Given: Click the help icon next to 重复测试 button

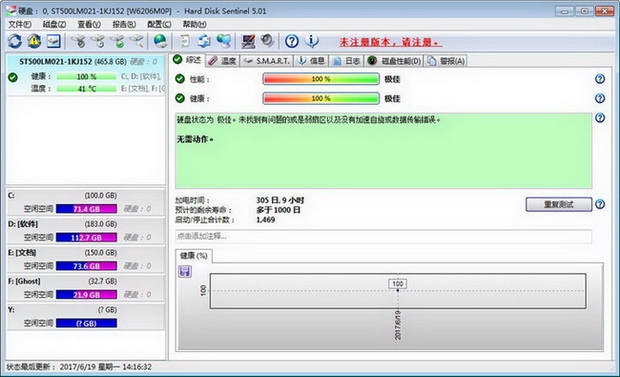Looking at the screenshot, I should [600, 204].
